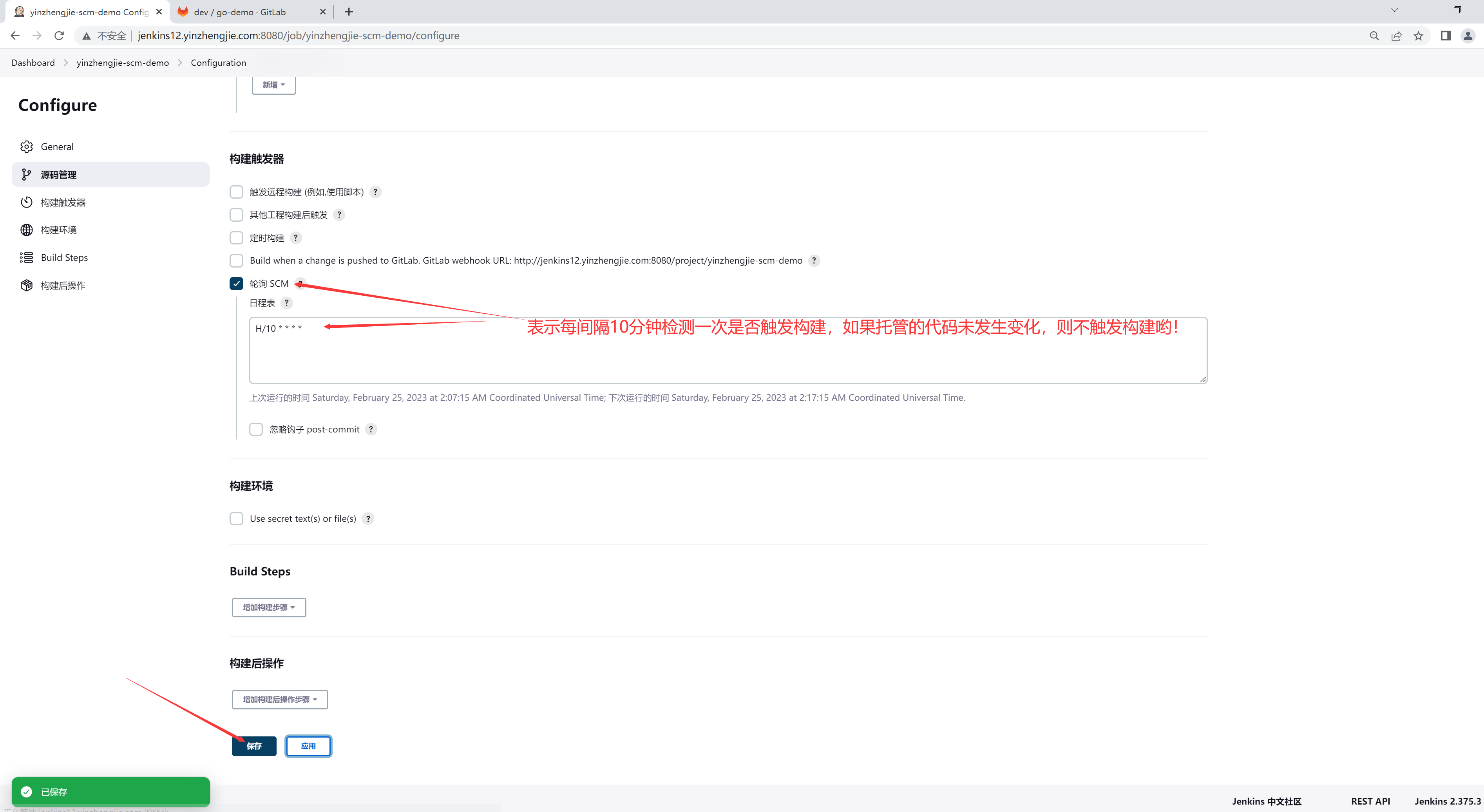
Task: Enable 触发远程构建 checkbox
Action: (236, 192)
